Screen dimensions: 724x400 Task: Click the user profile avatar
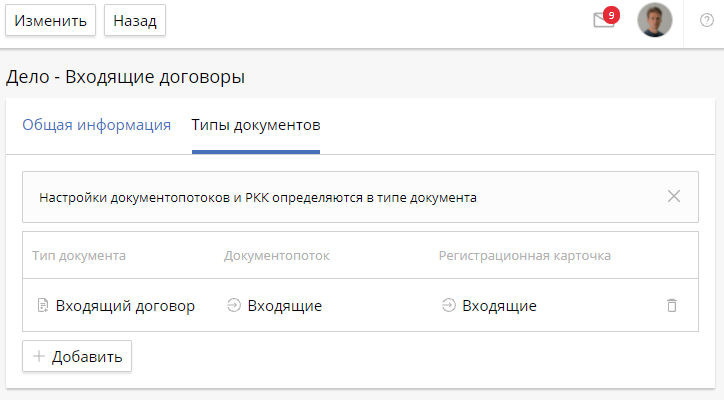[655, 20]
